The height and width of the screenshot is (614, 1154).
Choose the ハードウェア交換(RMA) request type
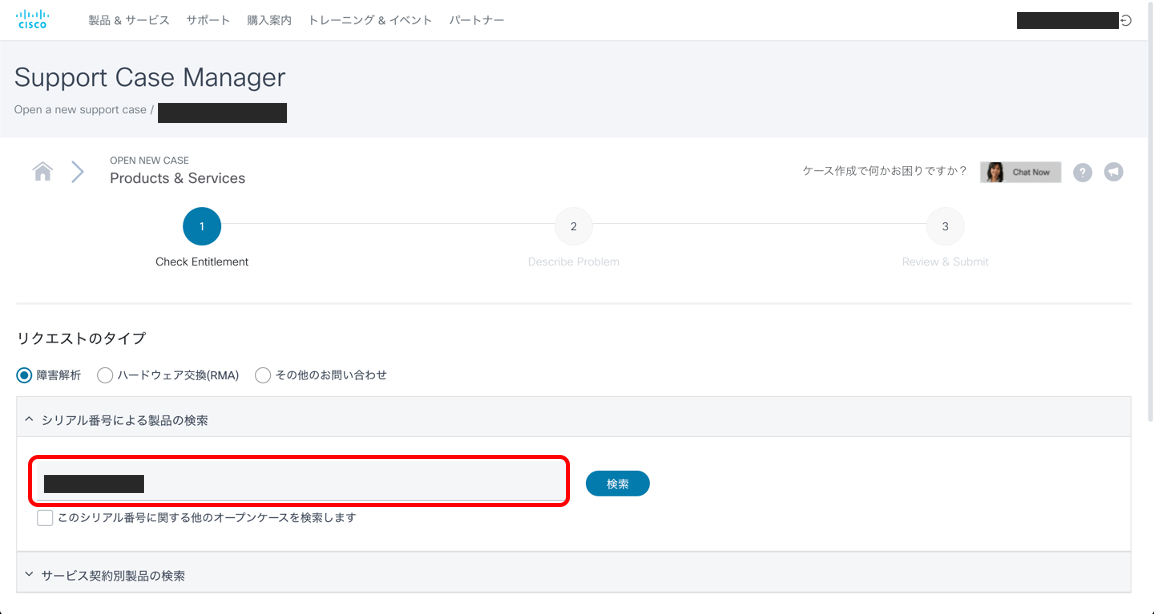click(105, 375)
